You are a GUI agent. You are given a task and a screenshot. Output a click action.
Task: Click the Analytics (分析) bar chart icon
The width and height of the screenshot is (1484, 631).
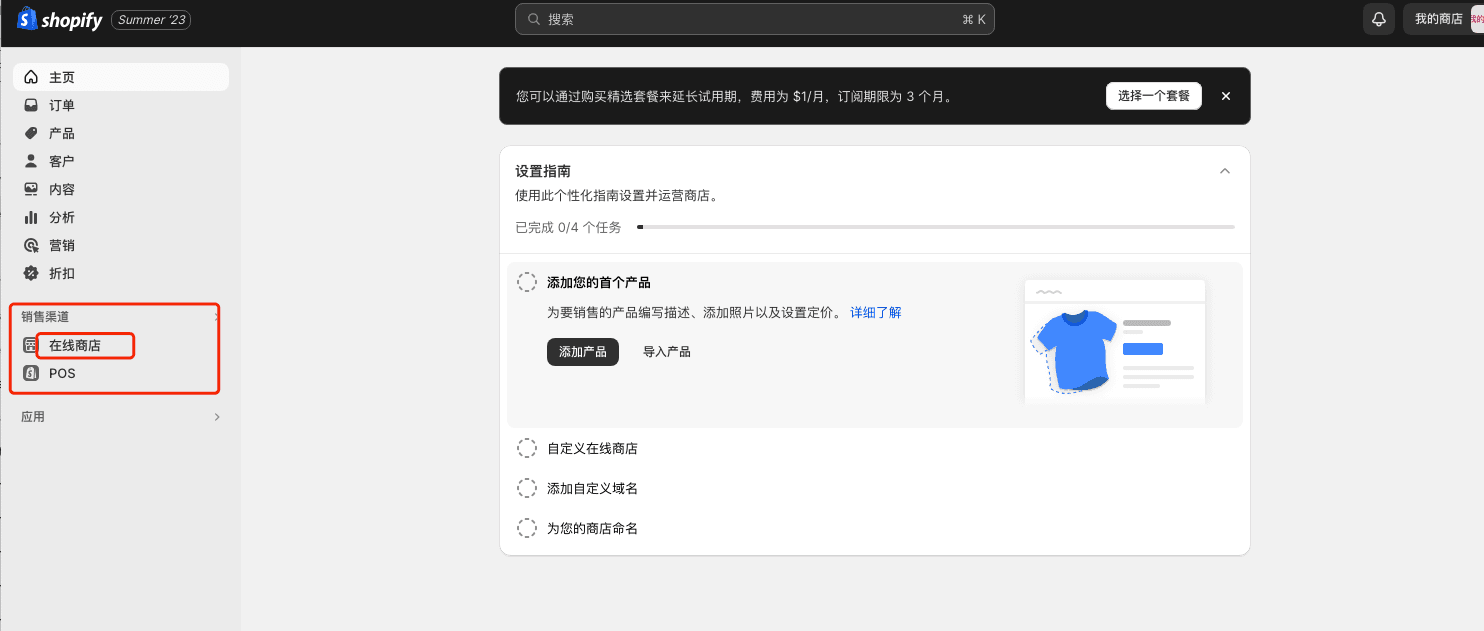tap(31, 217)
